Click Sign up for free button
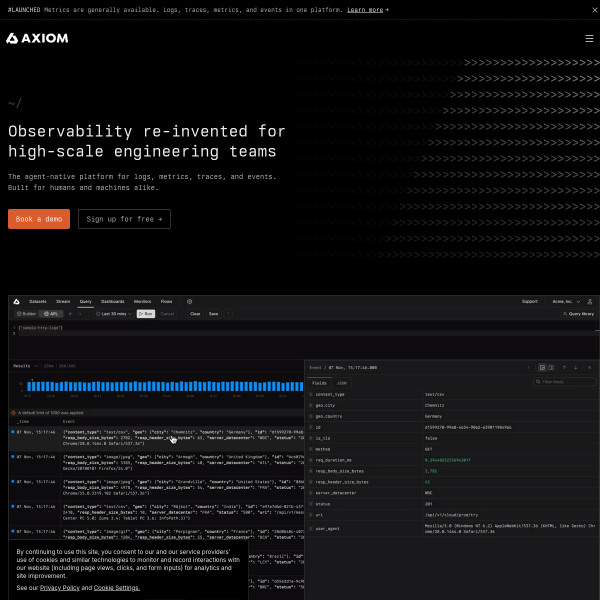The width and height of the screenshot is (600, 600). [124, 219]
